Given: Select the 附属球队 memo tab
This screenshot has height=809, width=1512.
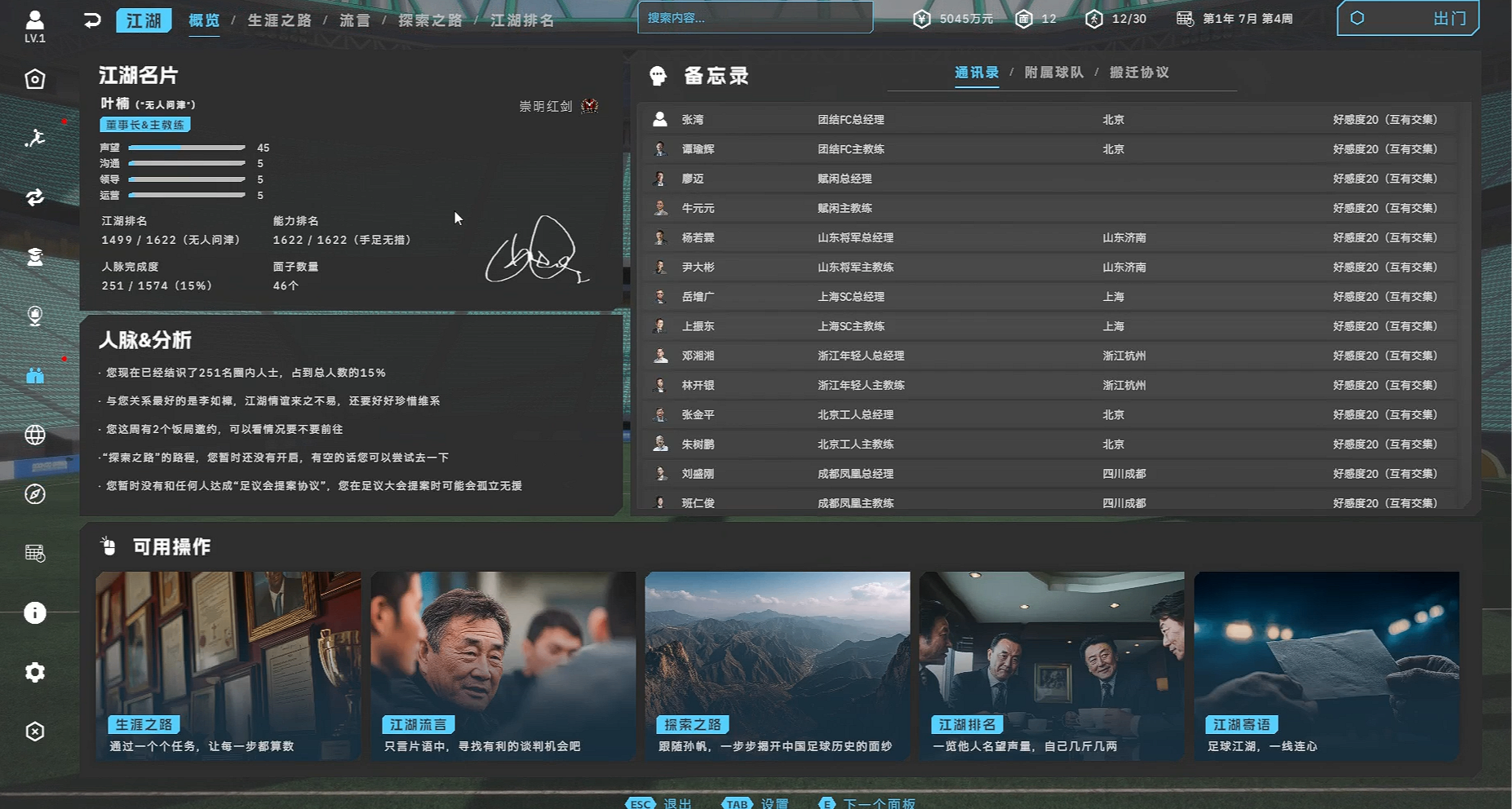Looking at the screenshot, I should coord(1053,73).
